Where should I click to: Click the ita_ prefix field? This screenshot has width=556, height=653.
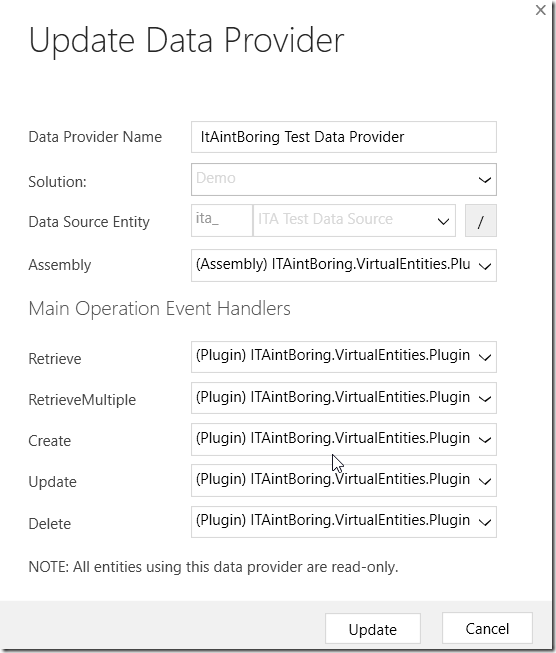[x=222, y=221]
